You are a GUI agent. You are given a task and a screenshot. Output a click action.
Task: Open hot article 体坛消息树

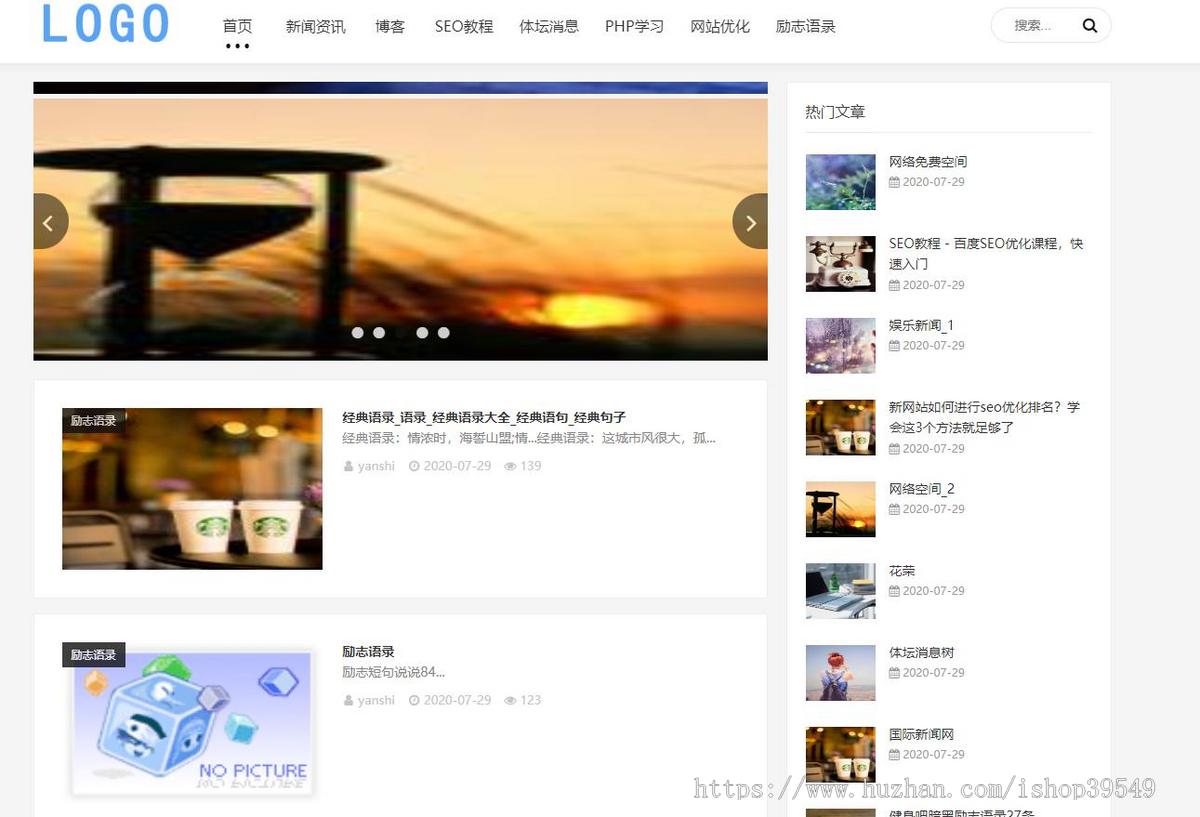click(x=921, y=653)
